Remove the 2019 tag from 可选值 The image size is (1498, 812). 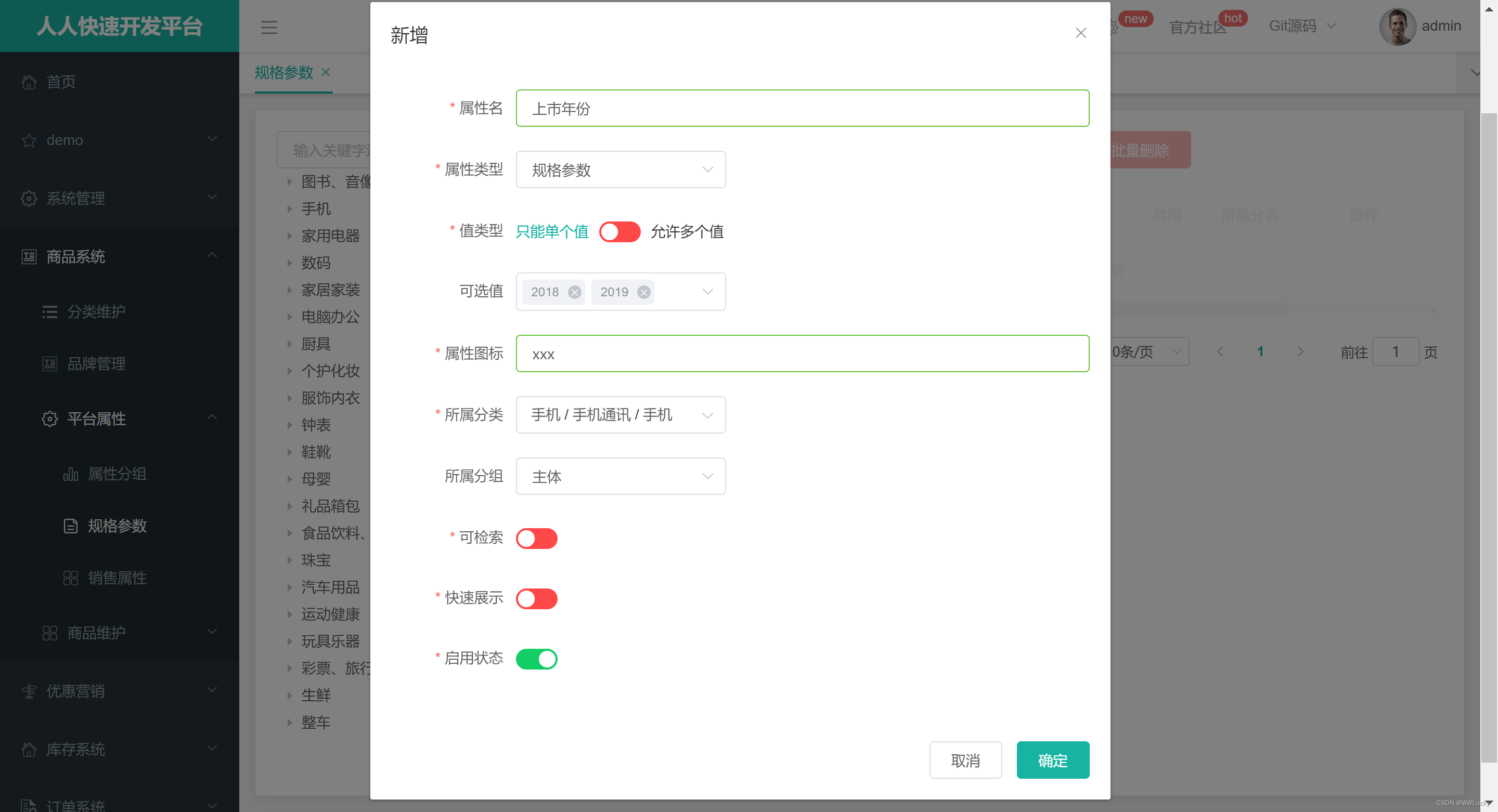pos(643,292)
